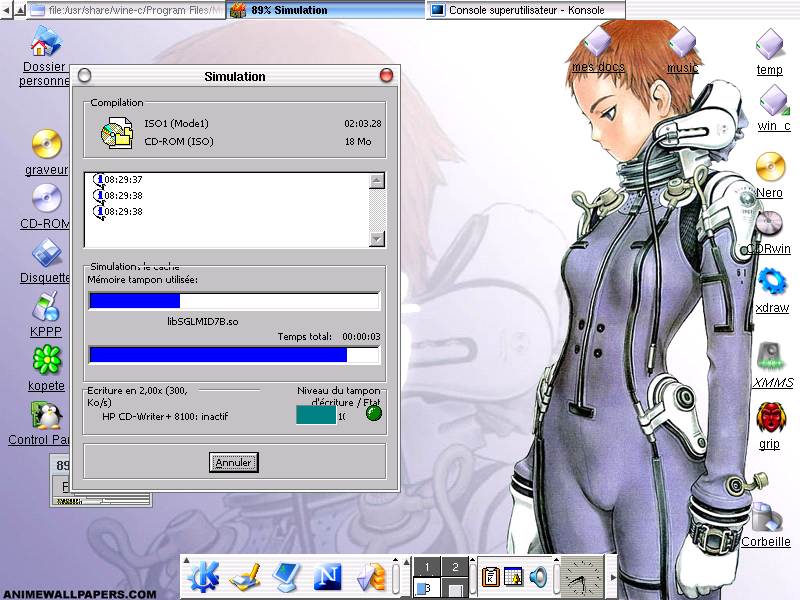Viewport: 800px width, 600px height.
Task: Expand the panel right-side hide arrow
Action: (613, 577)
